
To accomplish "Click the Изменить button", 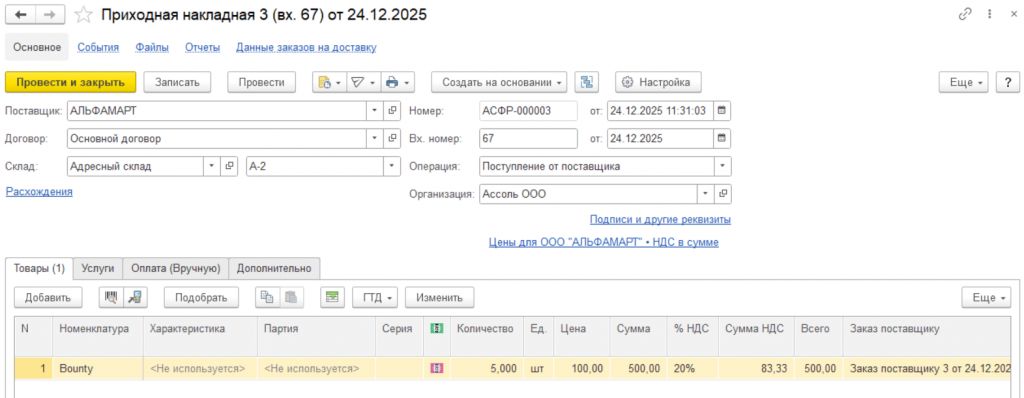I will click(440, 297).
